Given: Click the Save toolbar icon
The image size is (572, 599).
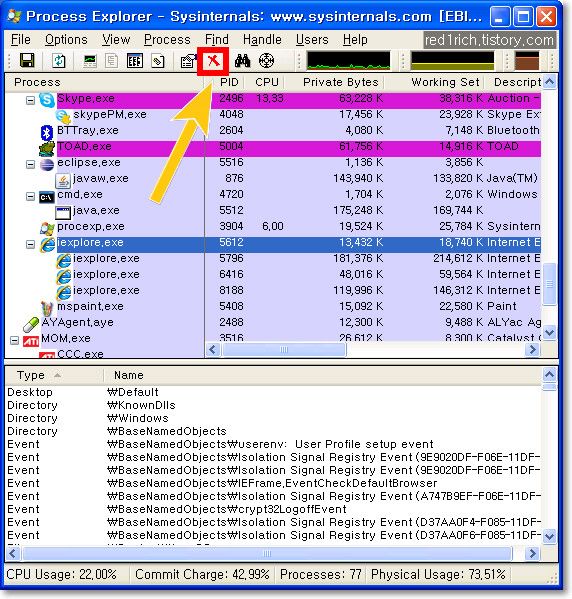Looking at the screenshot, I should [27, 60].
